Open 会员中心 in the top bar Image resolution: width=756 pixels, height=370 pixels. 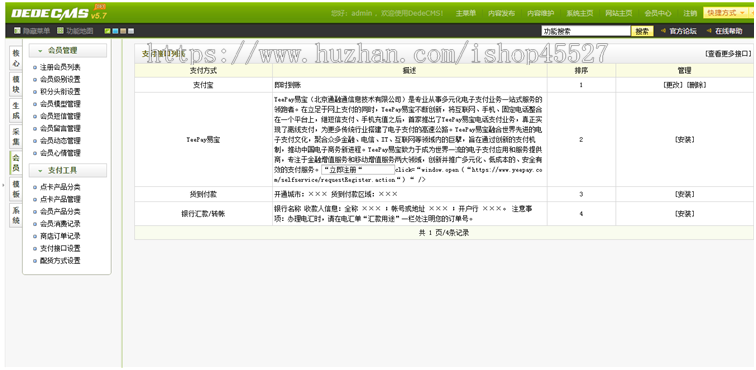(x=658, y=14)
